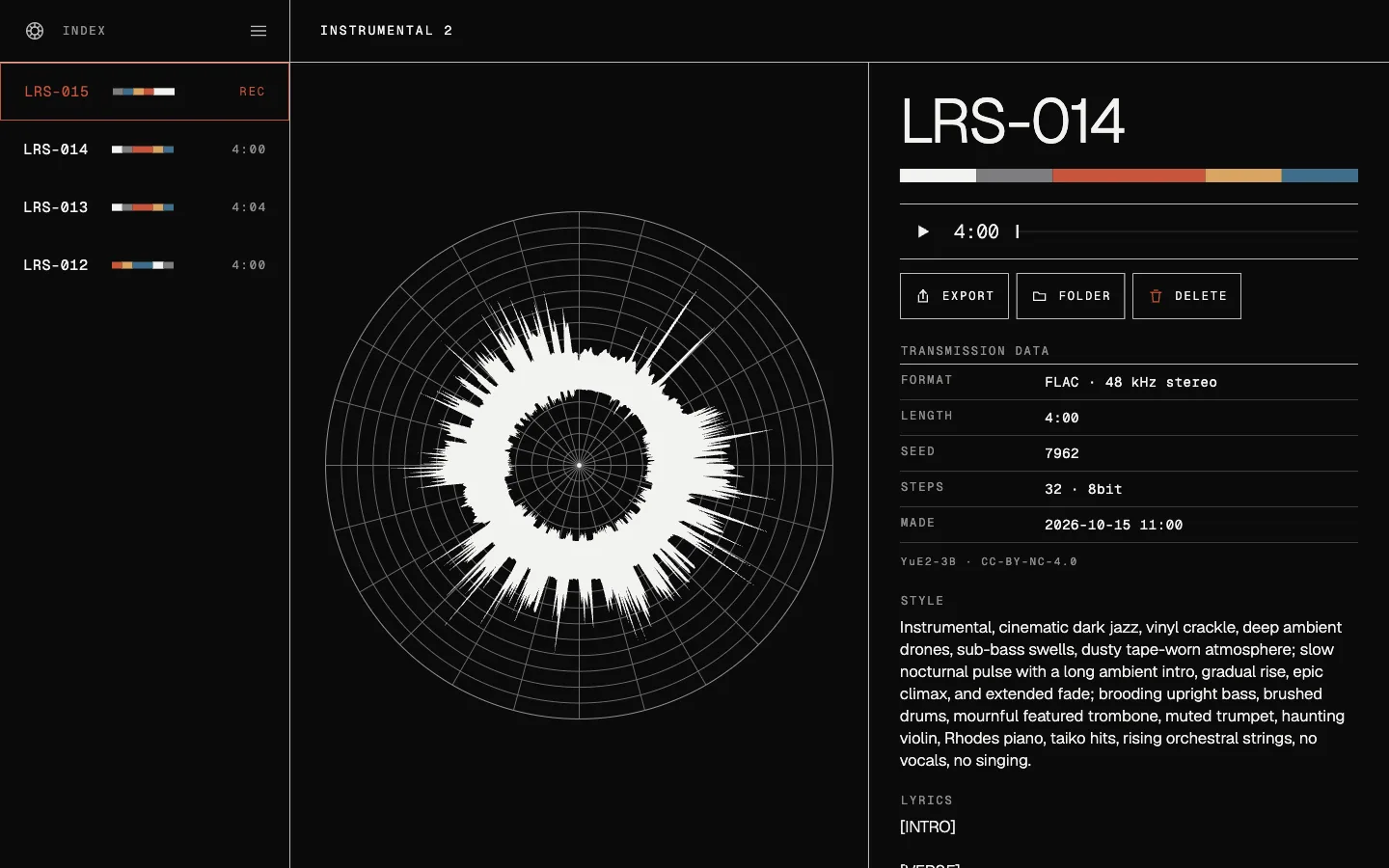
Task: Open the track folder via FOLDER button
Action: [x=1071, y=296]
